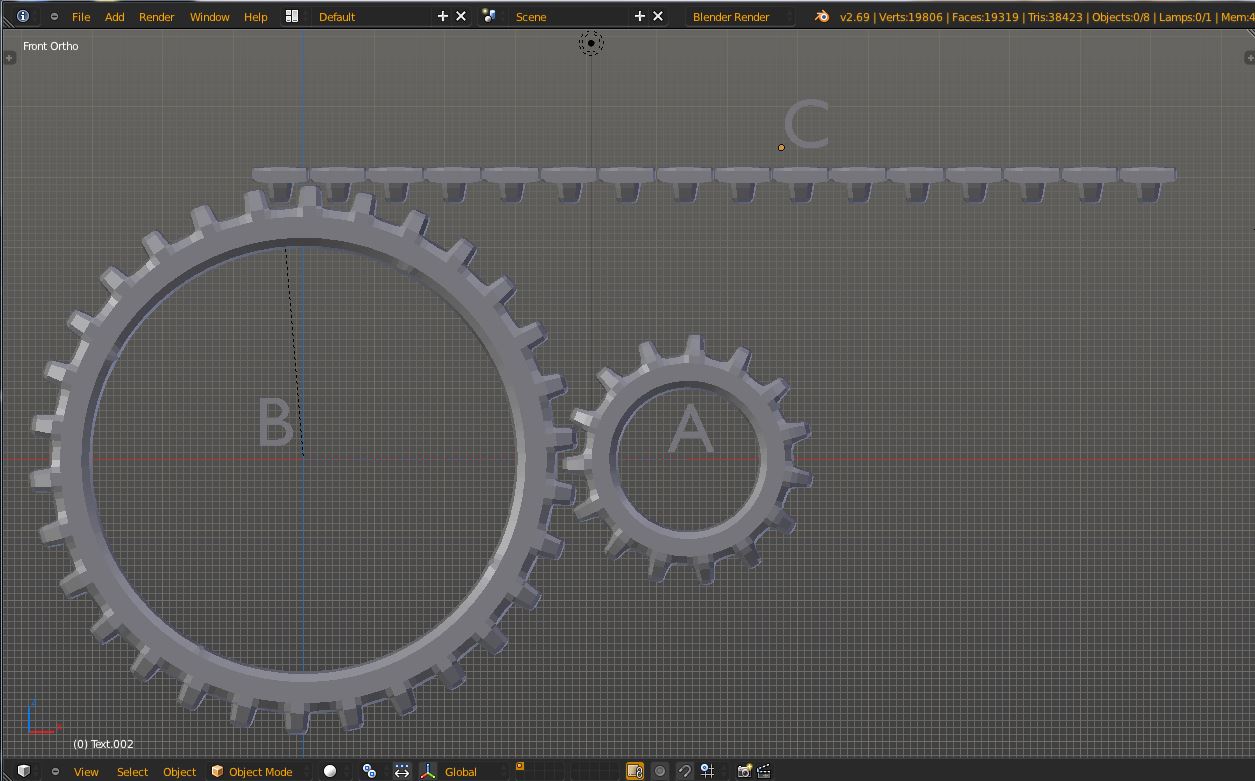Open the Select menu in 3D header
The width and height of the screenshot is (1255, 781).
(x=132, y=771)
